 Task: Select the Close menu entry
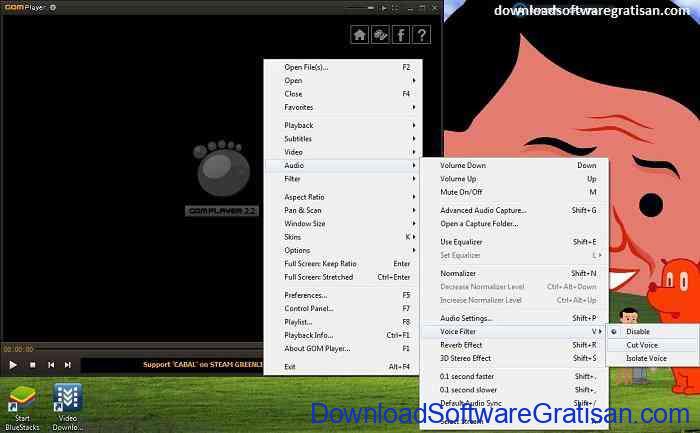point(342,94)
